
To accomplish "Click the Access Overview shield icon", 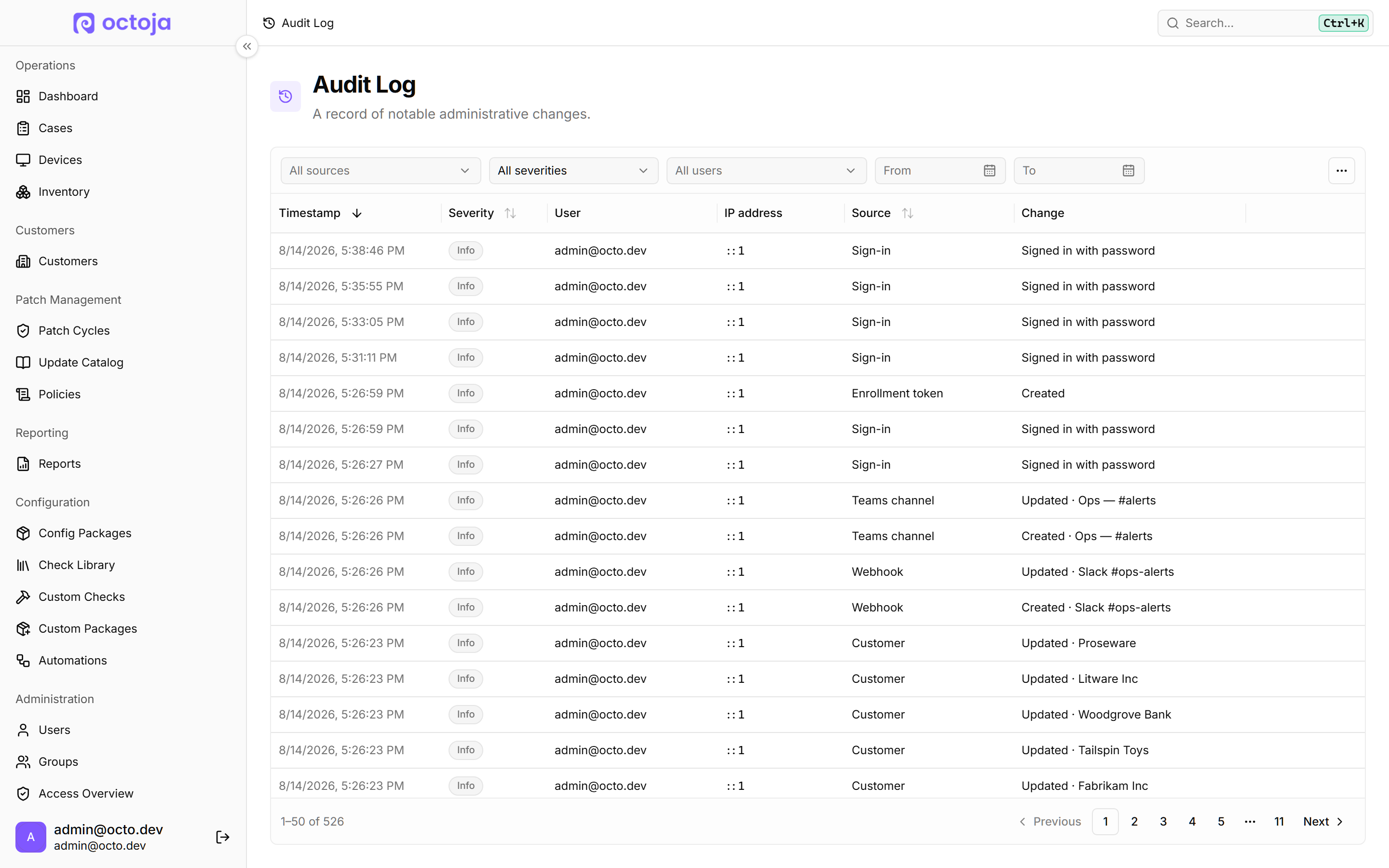I will pyautogui.click(x=23, y=794).
